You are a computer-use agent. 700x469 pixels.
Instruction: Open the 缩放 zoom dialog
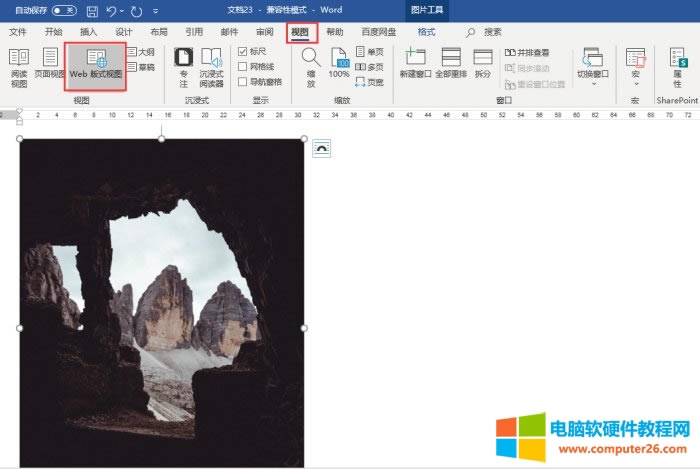pos(311,65)
